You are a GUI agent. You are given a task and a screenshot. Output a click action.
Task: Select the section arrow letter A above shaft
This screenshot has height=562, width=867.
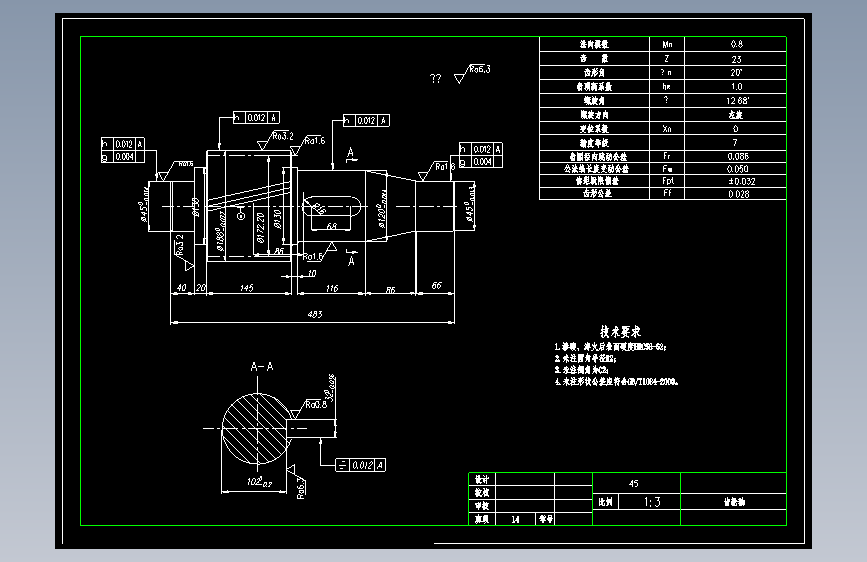pos(350,152)
